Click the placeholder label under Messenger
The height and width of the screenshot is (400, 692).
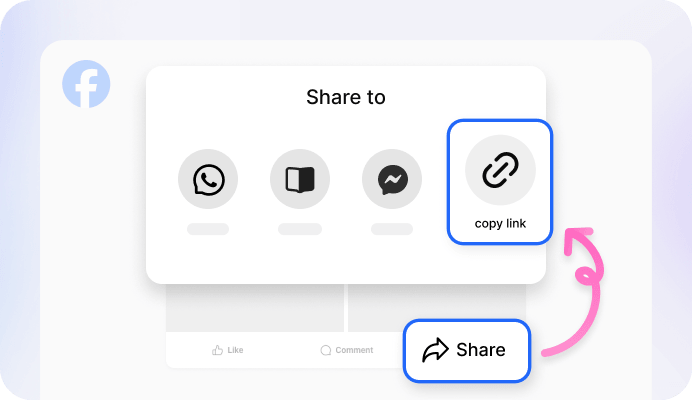click(x=392, y=229)
